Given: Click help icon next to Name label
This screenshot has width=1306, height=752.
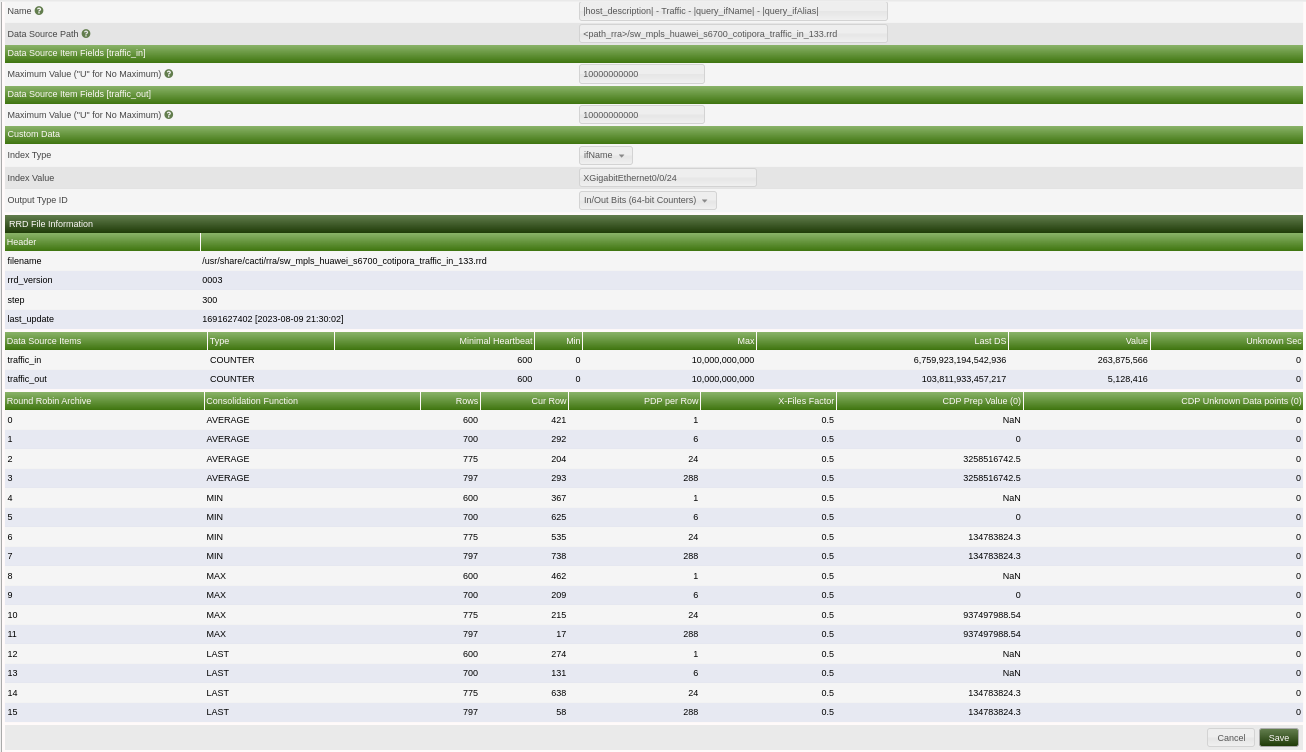Looking at the screenshot, I should point(39,10).
